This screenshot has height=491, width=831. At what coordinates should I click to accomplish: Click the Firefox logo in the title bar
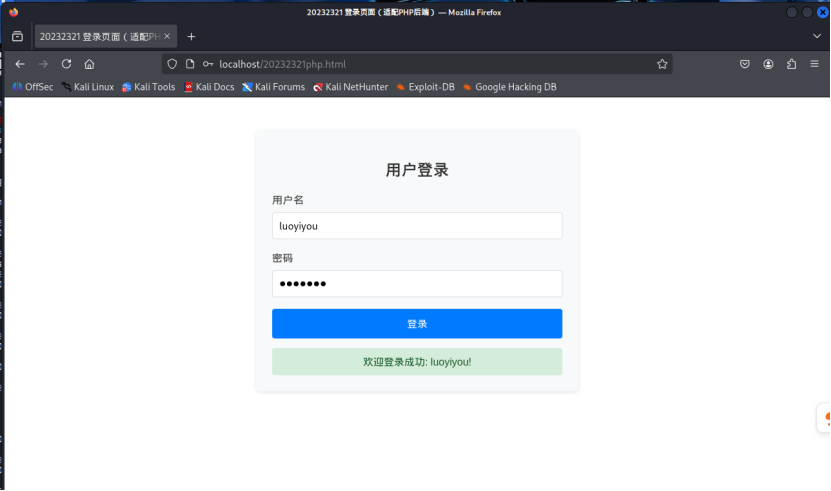click(x=14, y=12)
